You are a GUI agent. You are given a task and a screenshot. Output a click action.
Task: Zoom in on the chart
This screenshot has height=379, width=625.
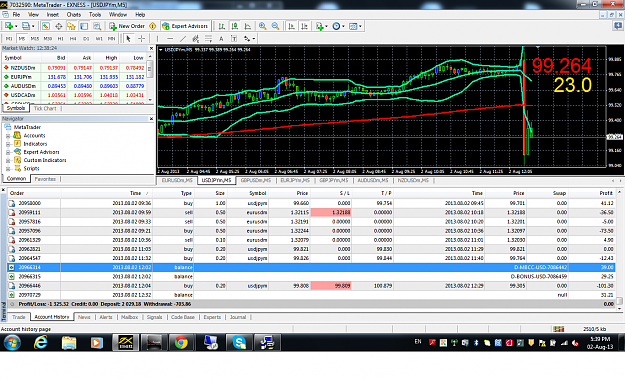(x=263, y=26)
